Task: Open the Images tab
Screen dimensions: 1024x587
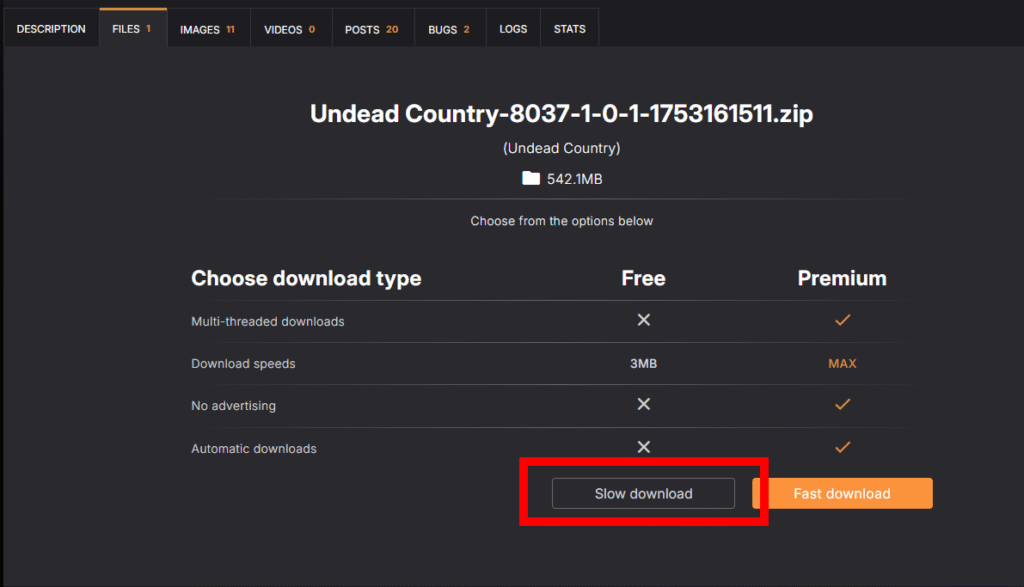Action: coord(208,29)
